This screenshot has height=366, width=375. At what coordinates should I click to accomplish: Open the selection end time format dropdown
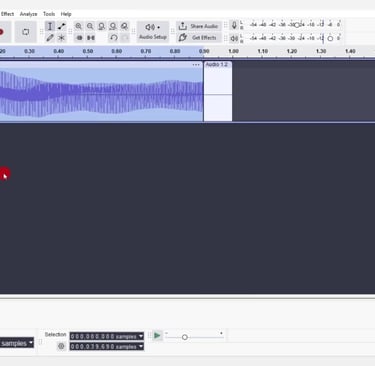(x=141, y=347)
